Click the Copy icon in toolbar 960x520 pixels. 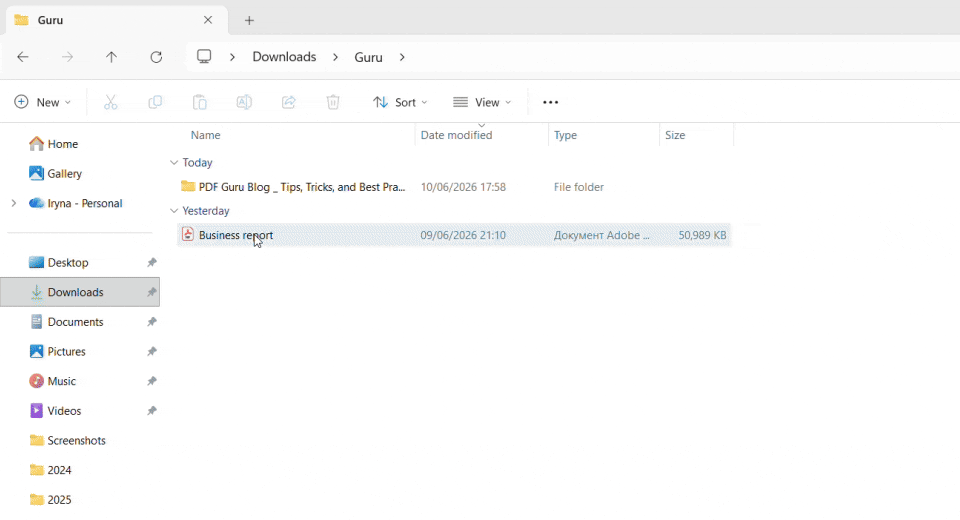tap(156, 102)
